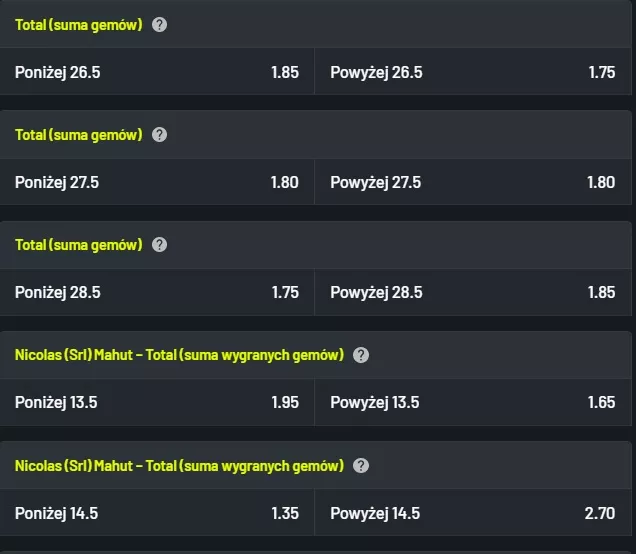Viewport: 636px width, 554px height.
Task: Select Poniżej 26.5 at odds 1.85
Action: tap(157, 72)
